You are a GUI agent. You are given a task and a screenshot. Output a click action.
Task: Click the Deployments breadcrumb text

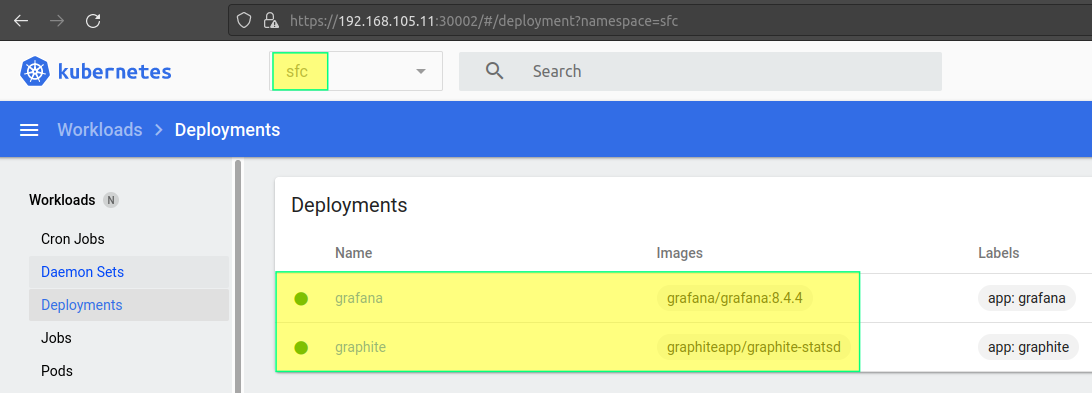pos(227,130)
